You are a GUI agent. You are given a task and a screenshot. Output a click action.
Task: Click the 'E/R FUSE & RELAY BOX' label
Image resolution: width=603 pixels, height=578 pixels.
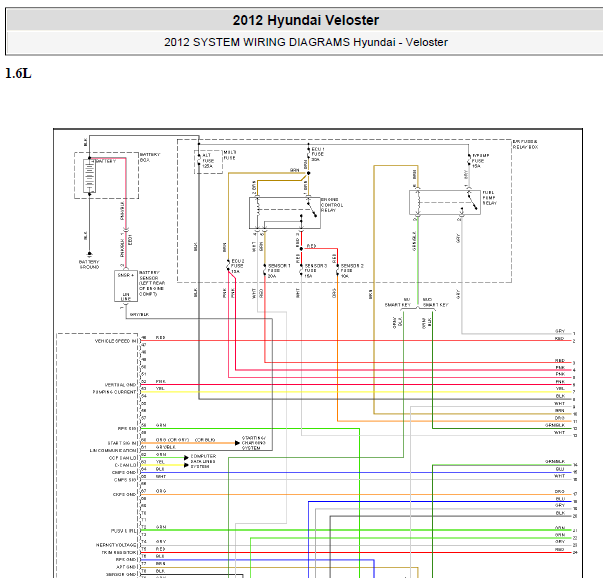525,145
